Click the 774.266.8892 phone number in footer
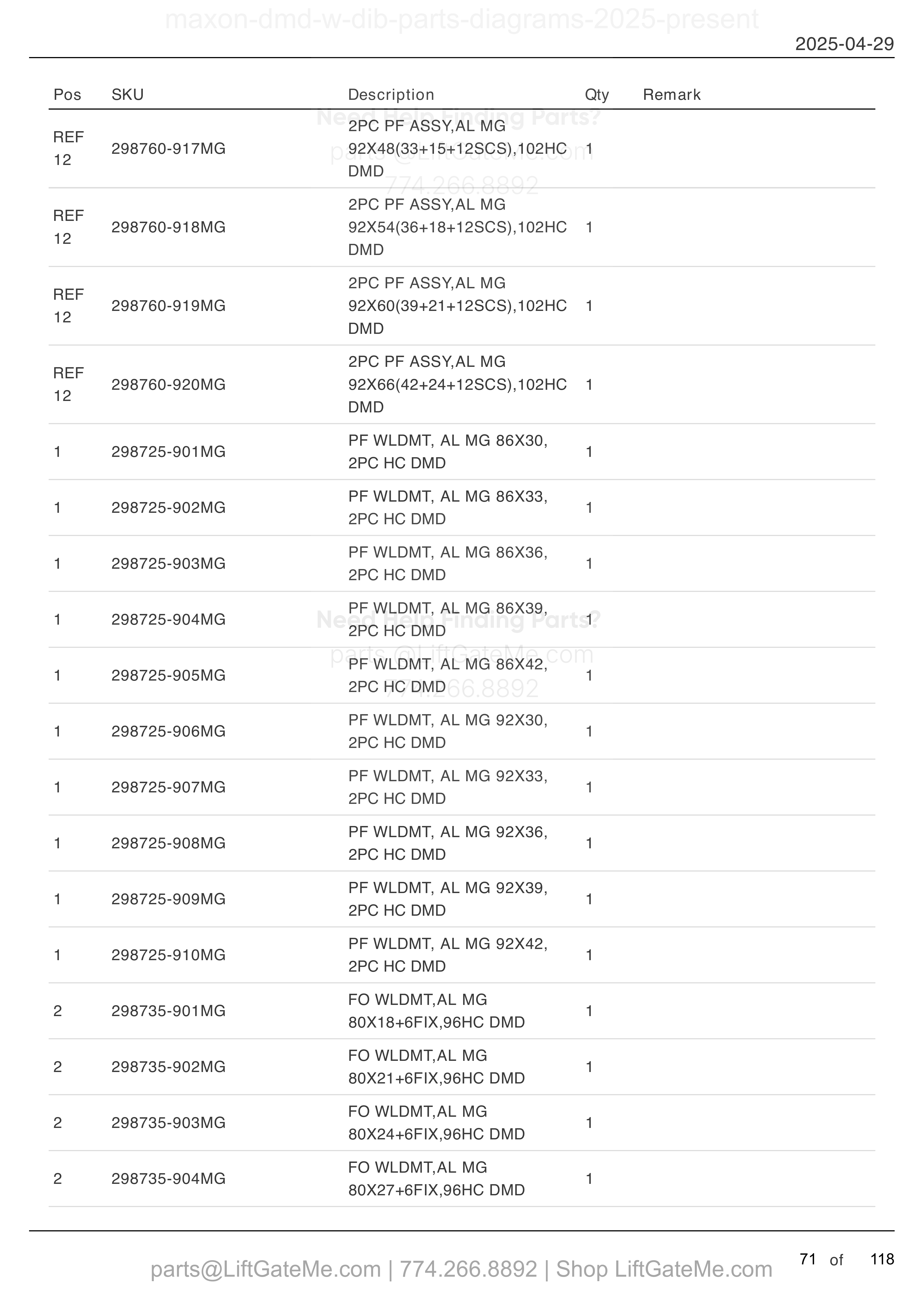The height and width of the screenshot is (1308, 924). click(468, 1269)
